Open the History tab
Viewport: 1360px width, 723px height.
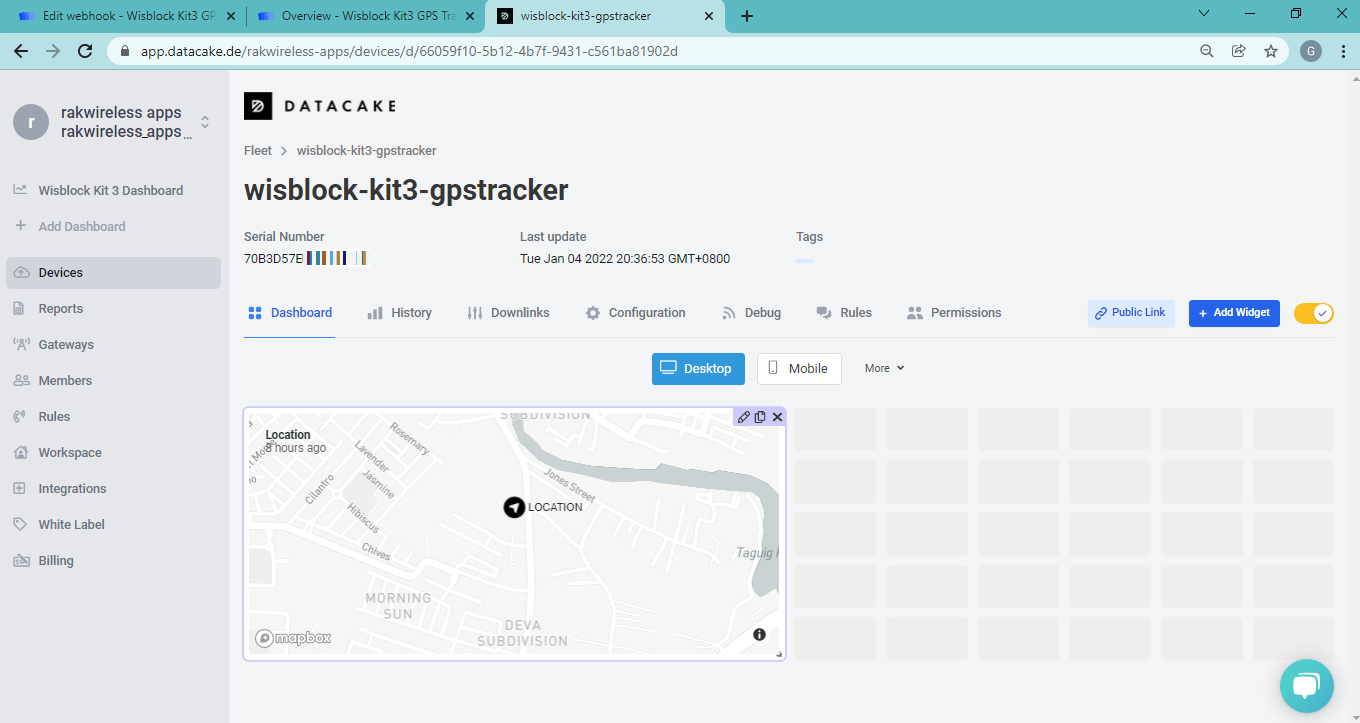click(x=400, y=313)
